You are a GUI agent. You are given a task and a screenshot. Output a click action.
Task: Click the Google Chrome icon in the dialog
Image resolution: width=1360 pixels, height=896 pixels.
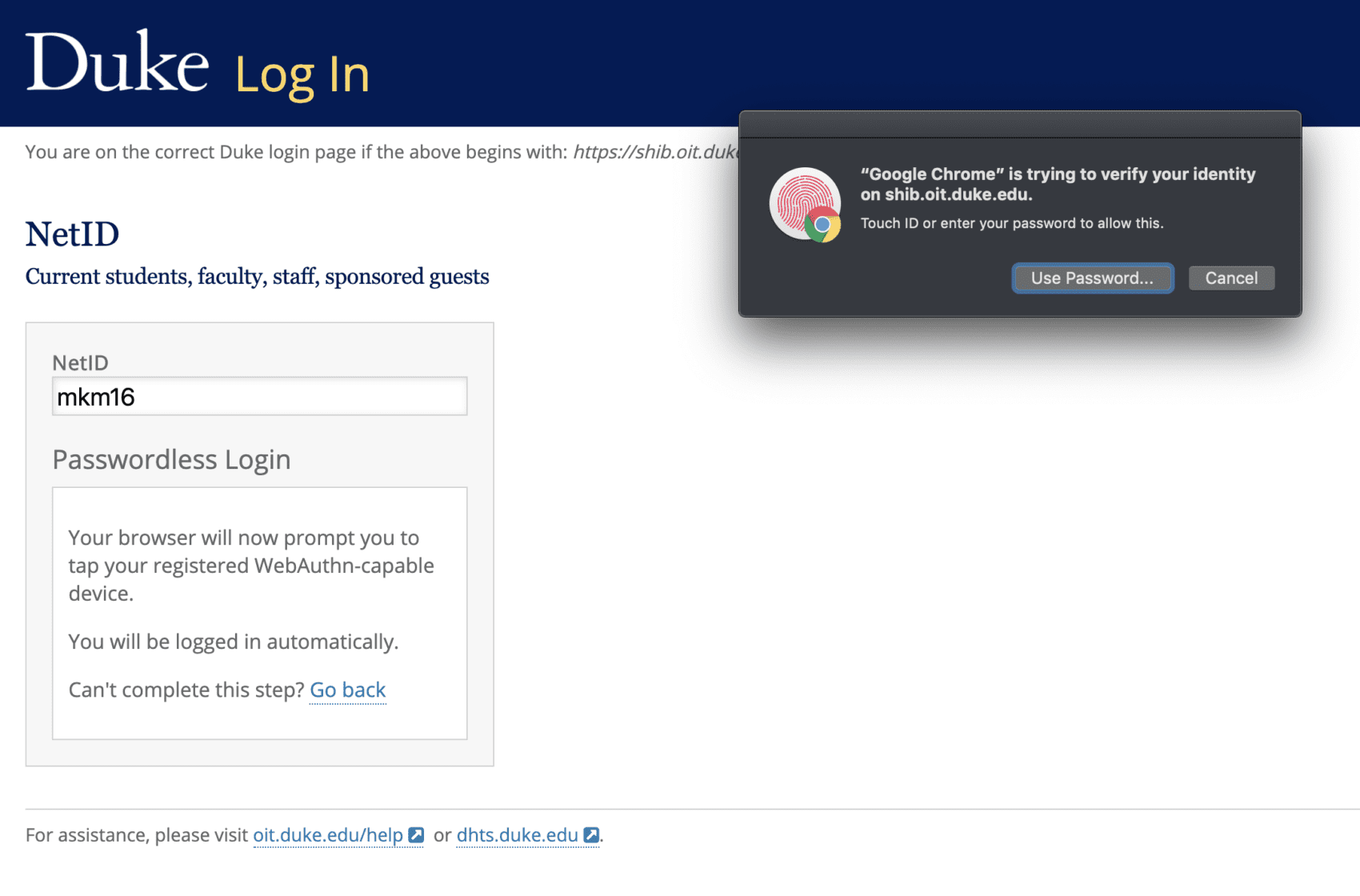click(823, 226)
